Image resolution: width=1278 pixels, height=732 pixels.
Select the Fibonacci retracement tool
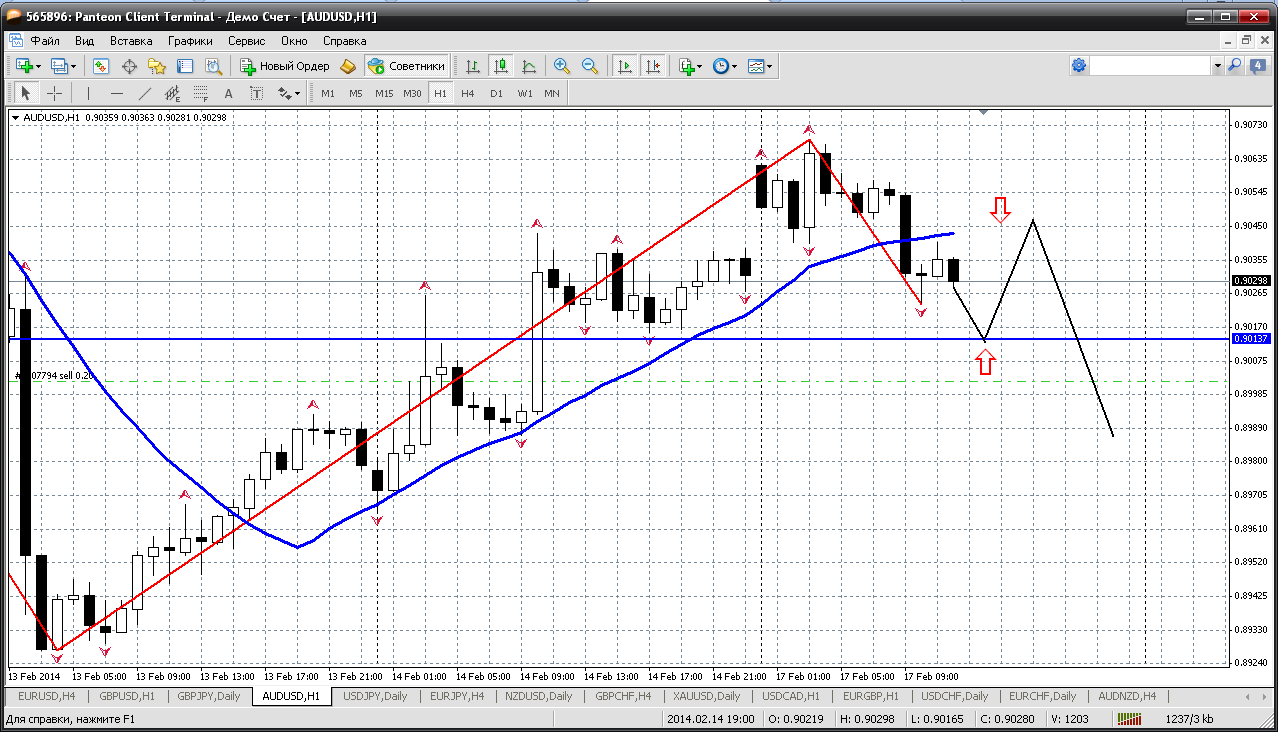[x=201, y=93]
